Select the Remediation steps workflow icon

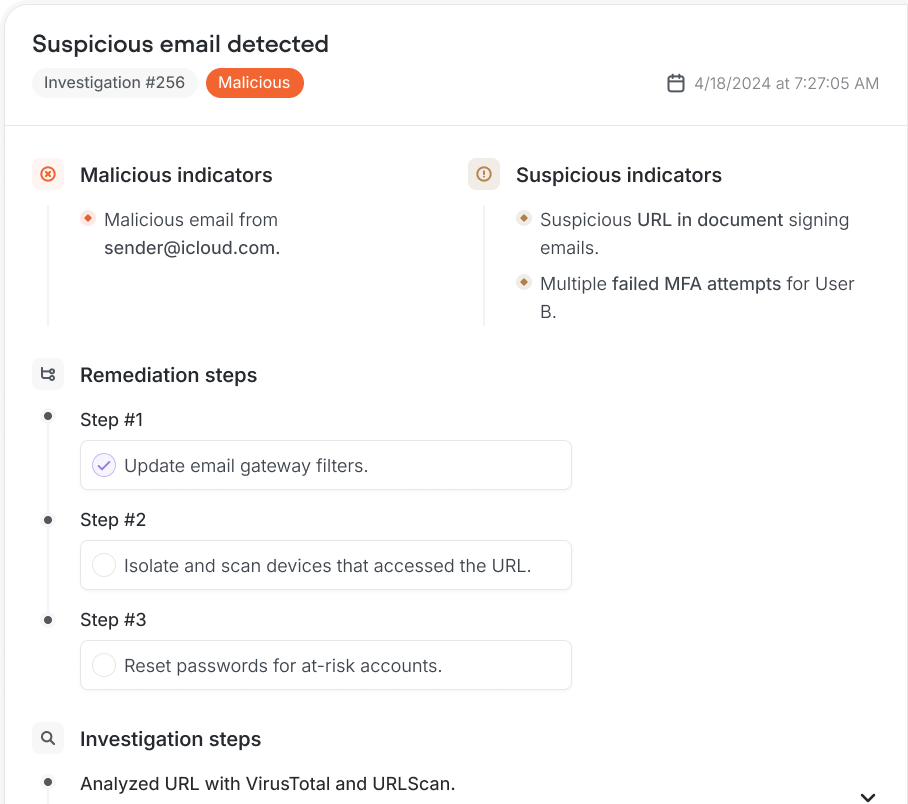click(48, 373)
